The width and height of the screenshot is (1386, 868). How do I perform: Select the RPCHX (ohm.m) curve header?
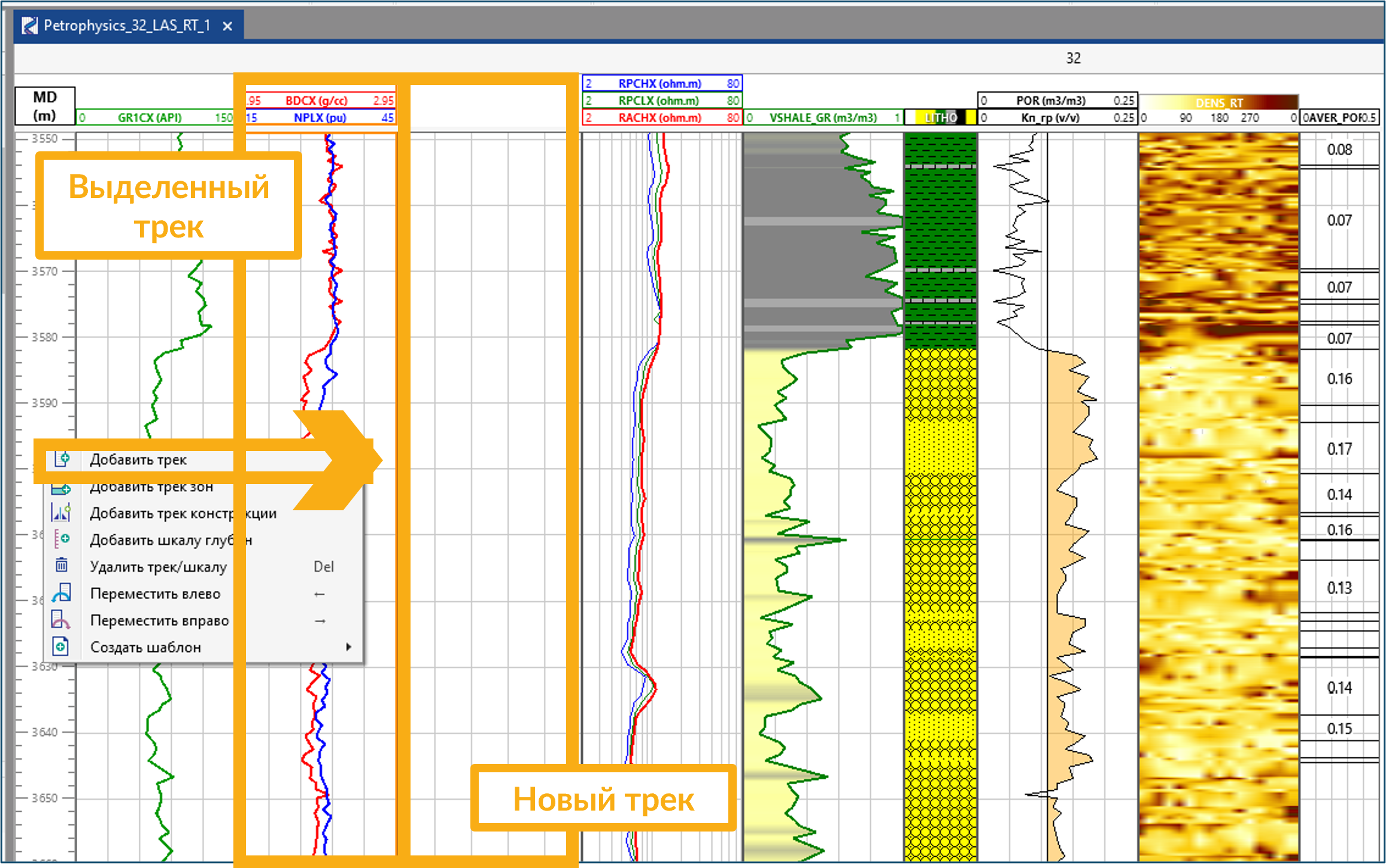662,83
